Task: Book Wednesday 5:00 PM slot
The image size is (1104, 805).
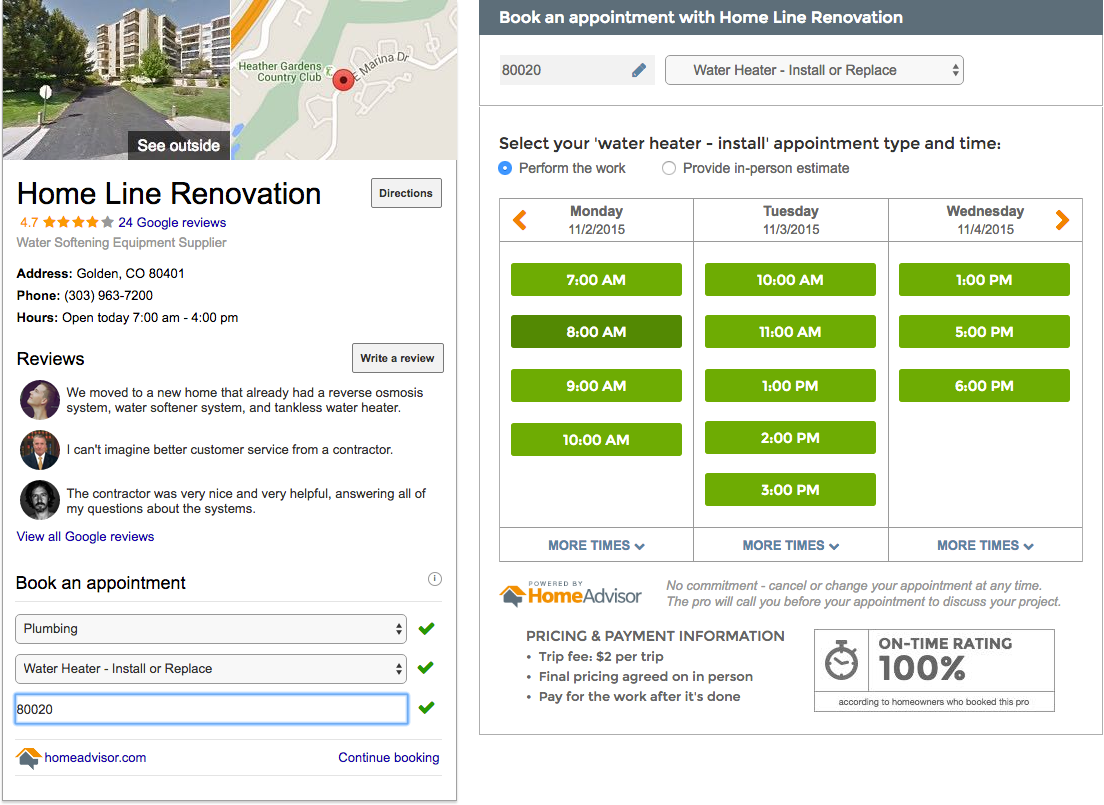Action: (984, 332)
